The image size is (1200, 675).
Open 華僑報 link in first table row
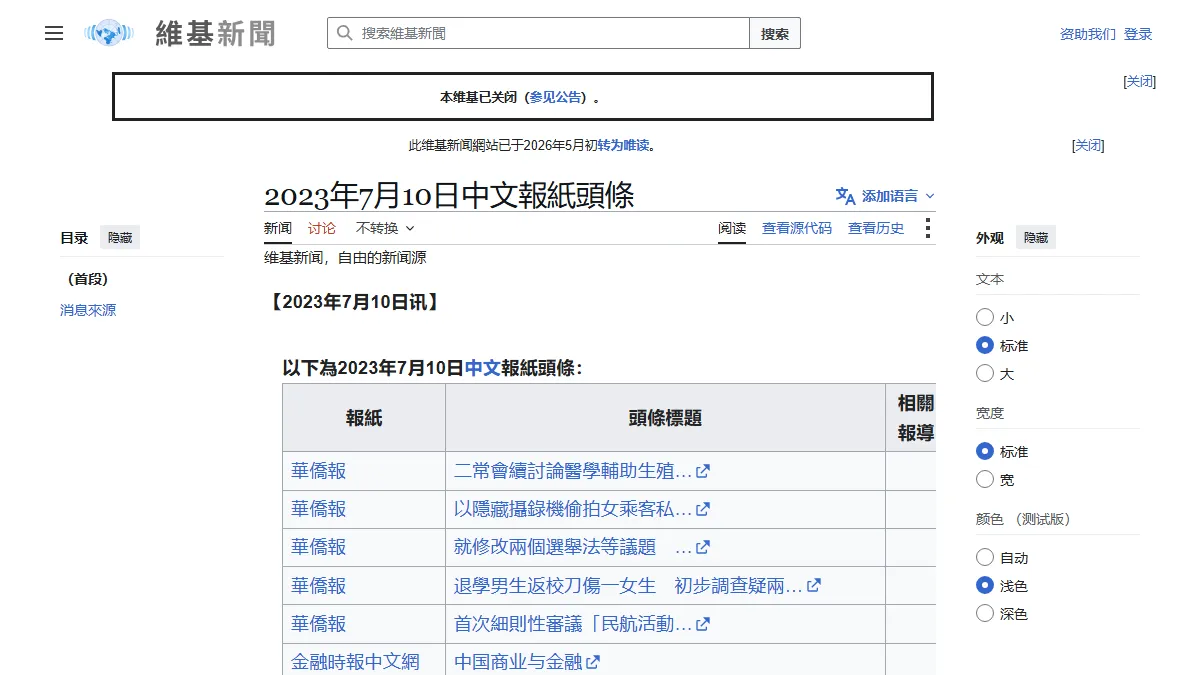coord(318,471)
